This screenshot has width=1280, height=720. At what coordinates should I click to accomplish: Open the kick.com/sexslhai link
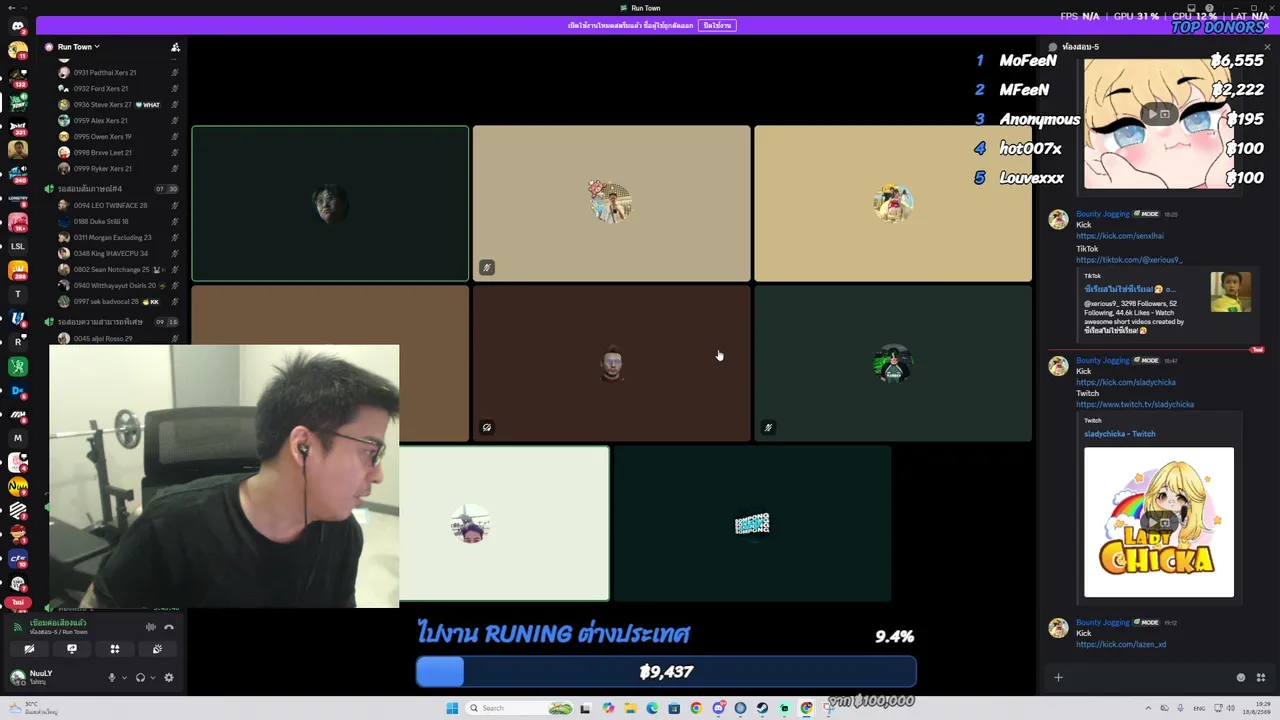[x=1120, y=236]
